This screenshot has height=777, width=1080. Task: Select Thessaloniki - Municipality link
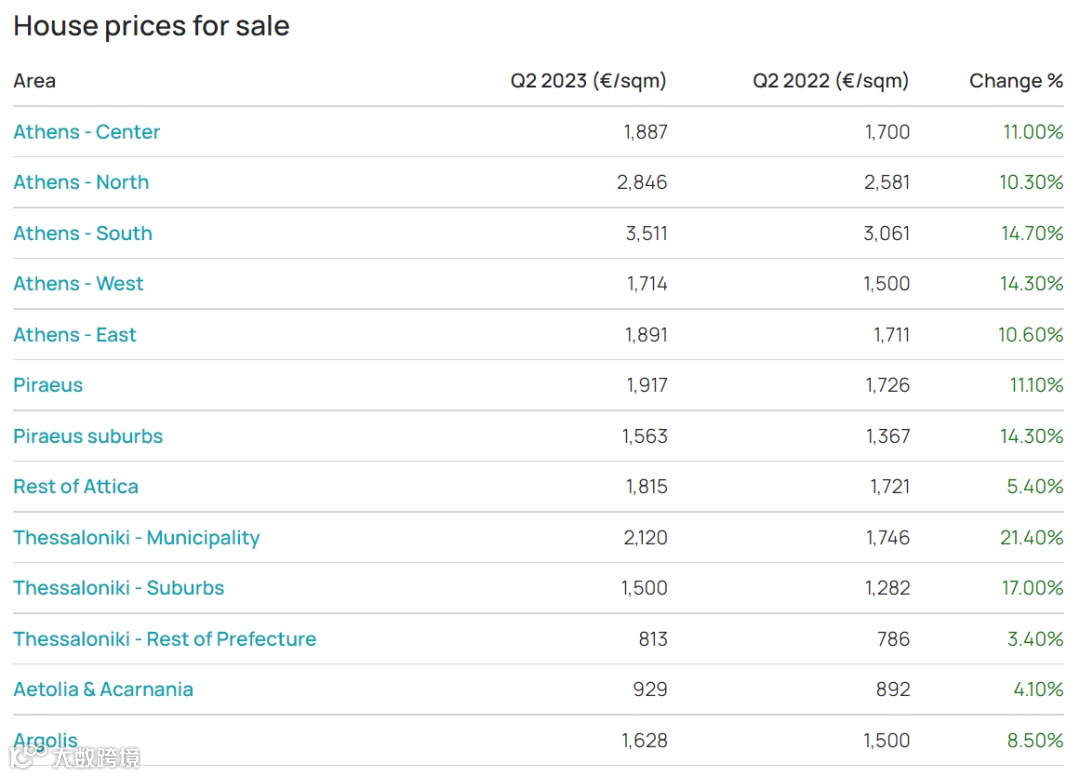click(x=136, y=538)
